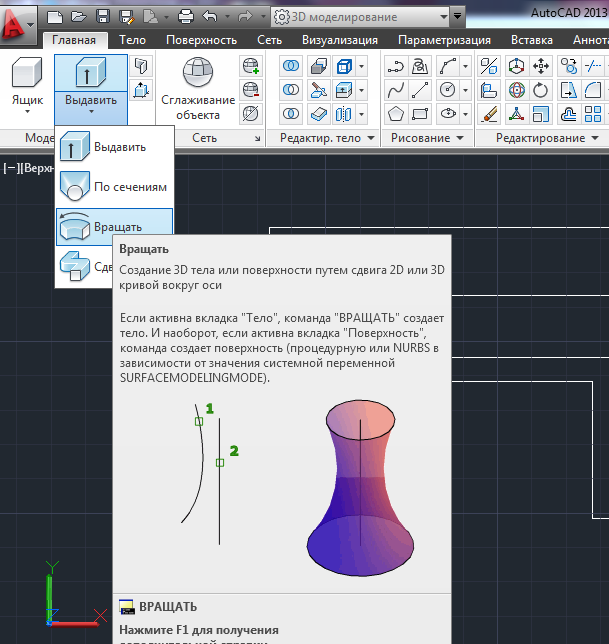Image resolution: width=609 pixels, height=644 pixels.
Task: Click the Offset icon
Action: point(569,114)
